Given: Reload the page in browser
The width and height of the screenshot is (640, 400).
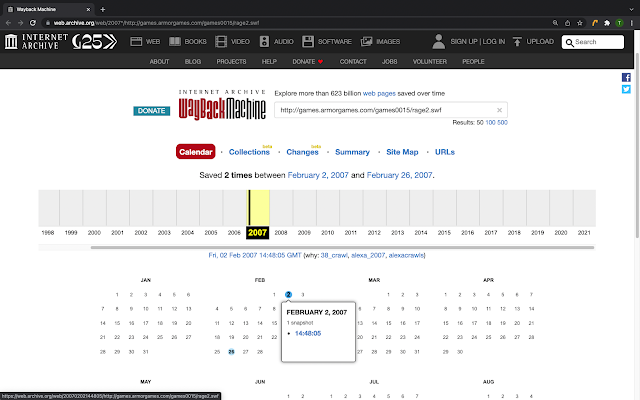Looking at the screenshot, I should click(x=33, y=23).
